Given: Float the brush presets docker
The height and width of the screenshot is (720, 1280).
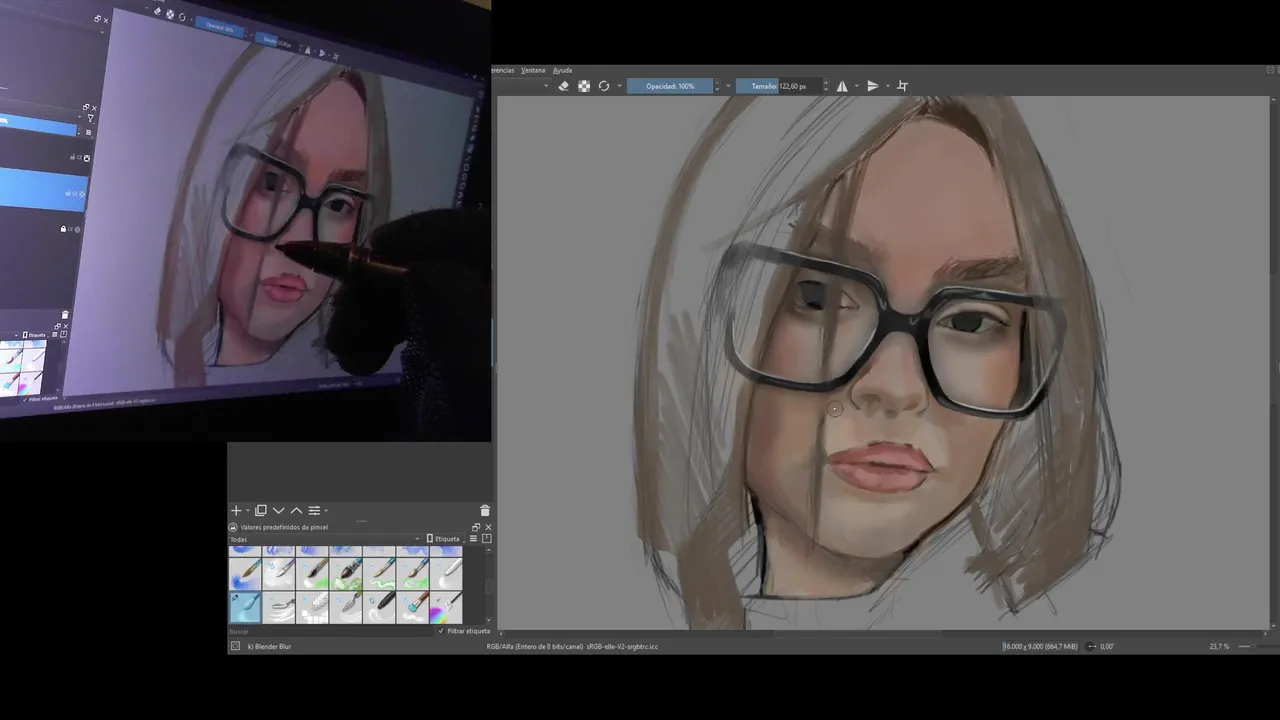Looking at the screenshot, I should (x=476, y=527).
